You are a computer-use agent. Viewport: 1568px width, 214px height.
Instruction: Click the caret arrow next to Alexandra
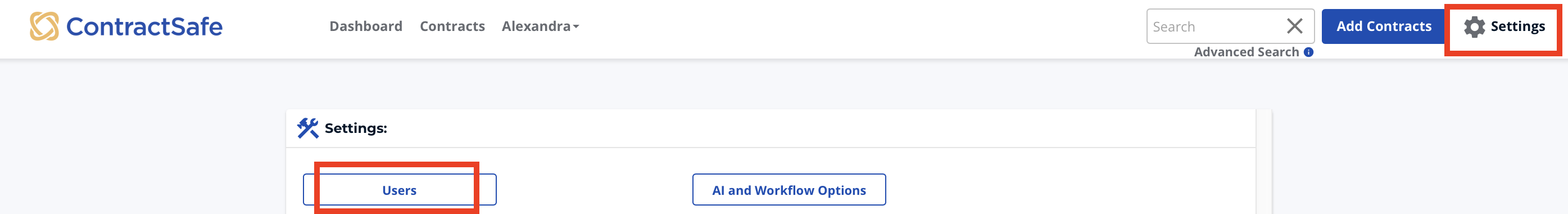point(576,27)
